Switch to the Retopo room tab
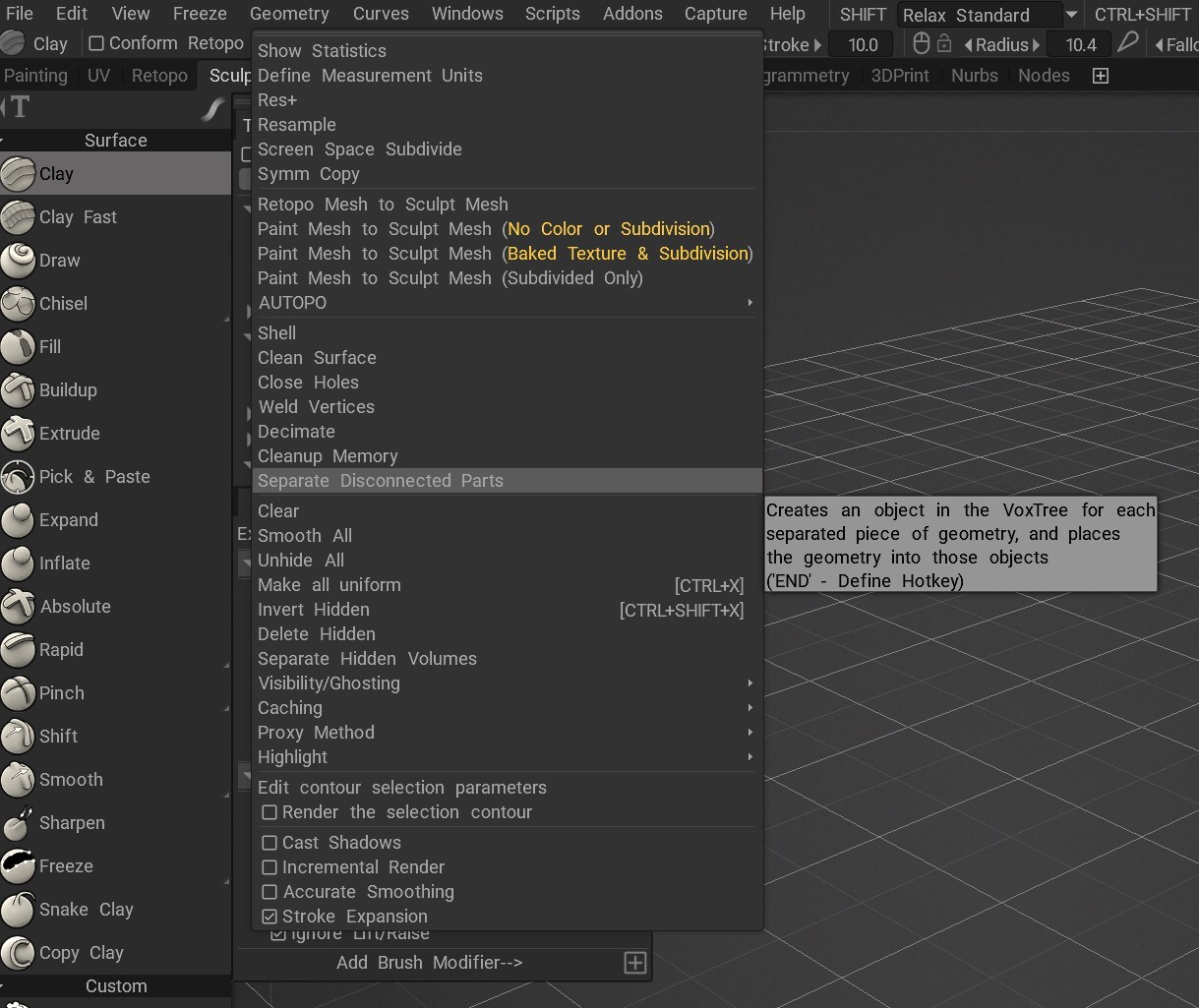The height and width of the screenshot is (1008, 1199). click(x=159, y=76)
